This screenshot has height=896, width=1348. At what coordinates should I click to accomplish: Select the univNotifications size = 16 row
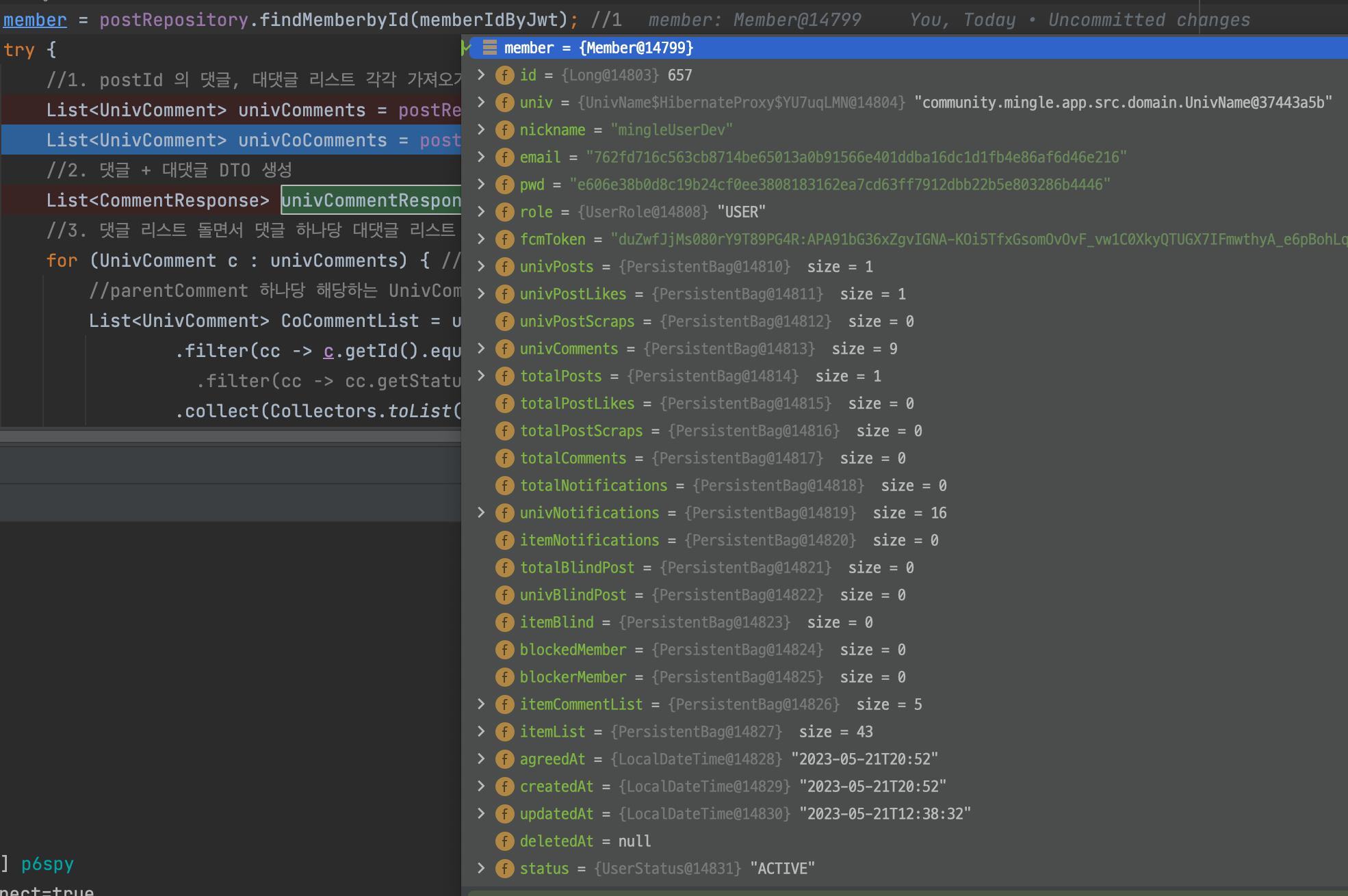[905, 513]
